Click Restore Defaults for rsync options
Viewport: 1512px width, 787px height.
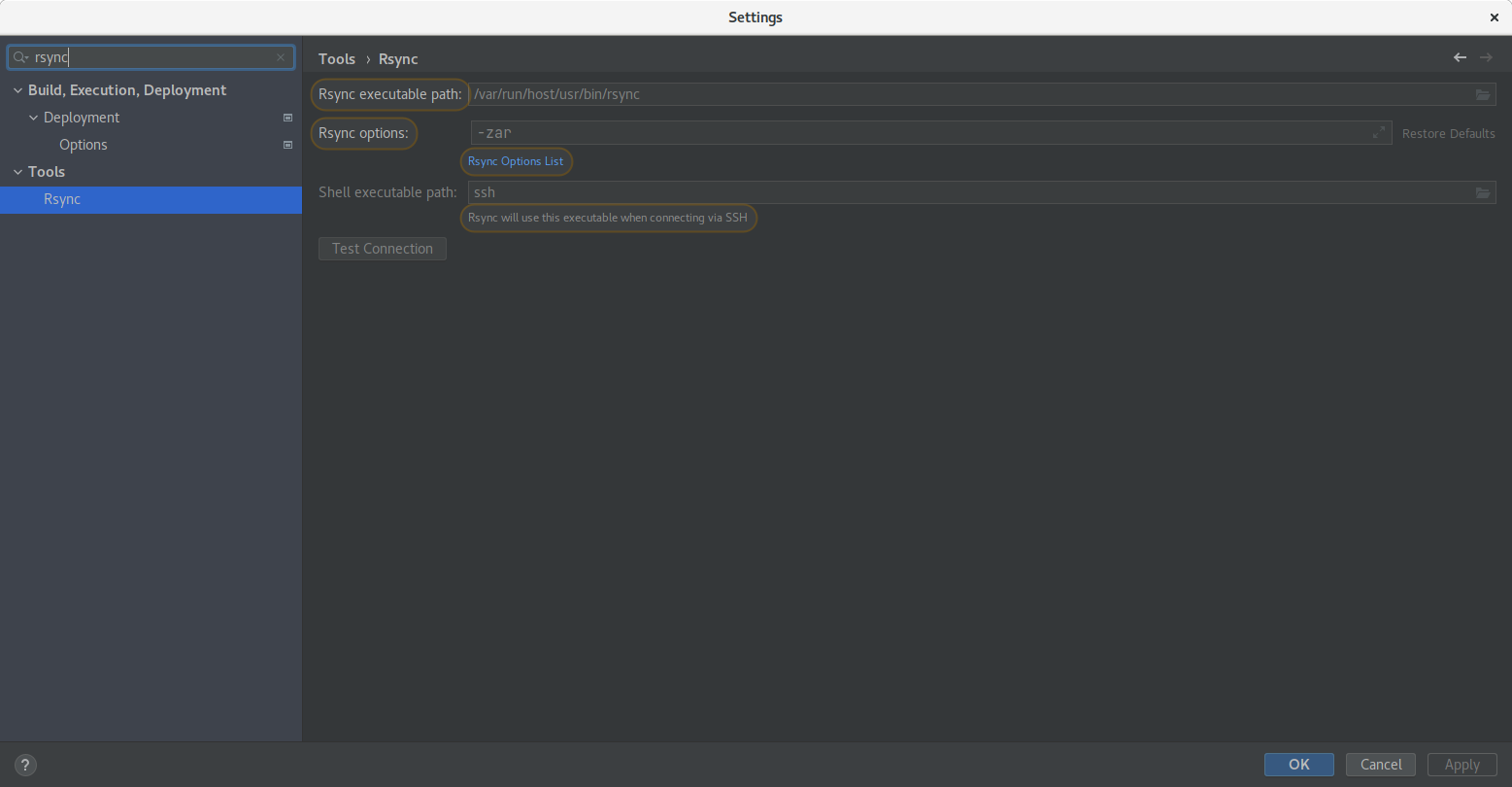(x=1448, y=133)
